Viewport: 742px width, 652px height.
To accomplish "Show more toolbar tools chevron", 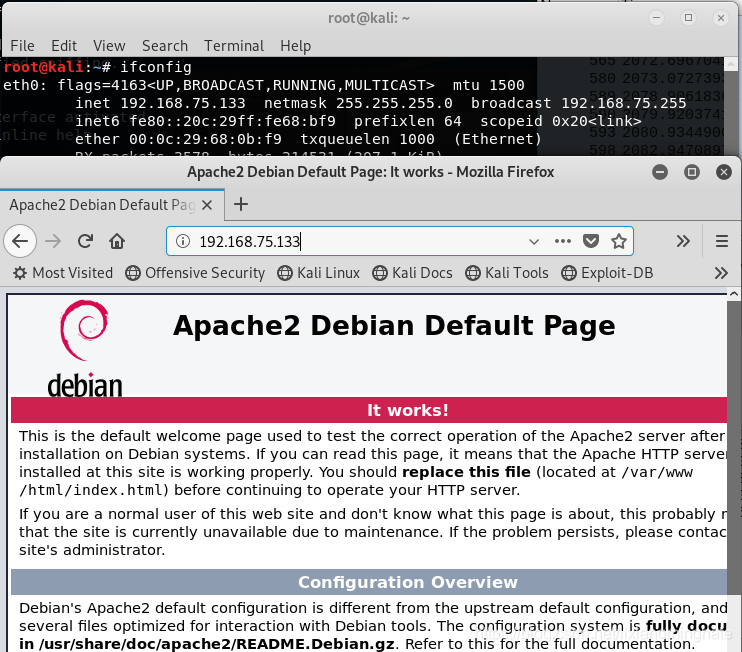I will point(683,241).
